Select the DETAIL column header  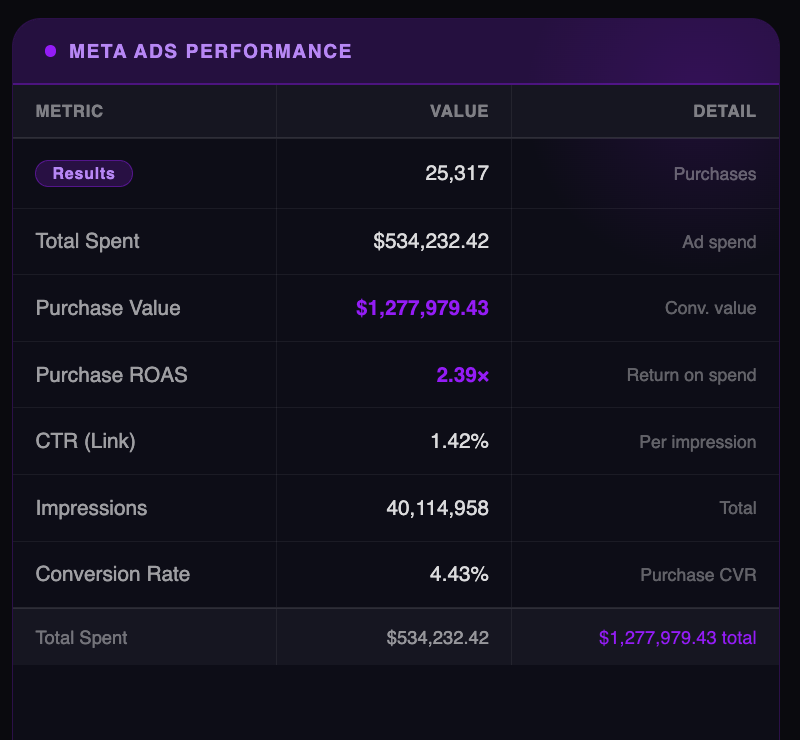[x=724, y=111]
